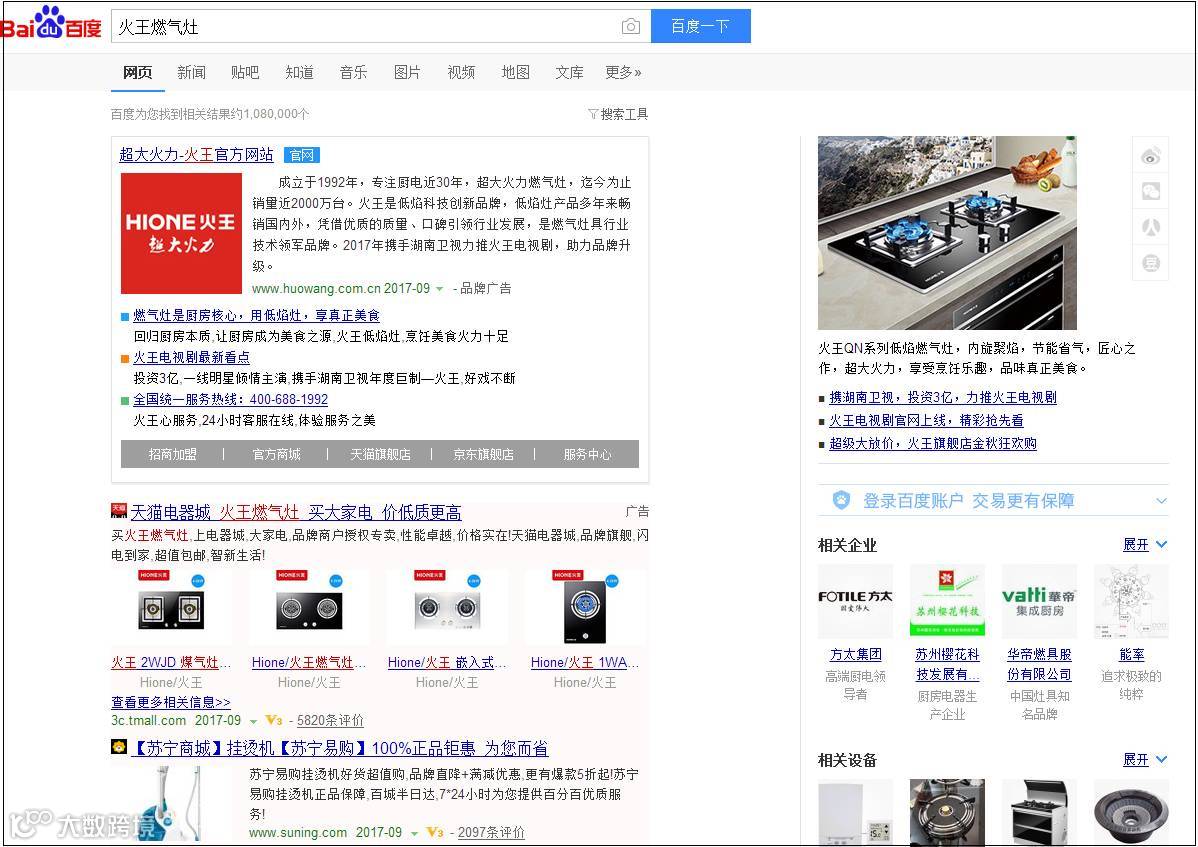Image resolution: width=1198 pixels, height=847 pixels.
Task: Click the Renren 人 share icon
Action: [x=1151, y=227]
